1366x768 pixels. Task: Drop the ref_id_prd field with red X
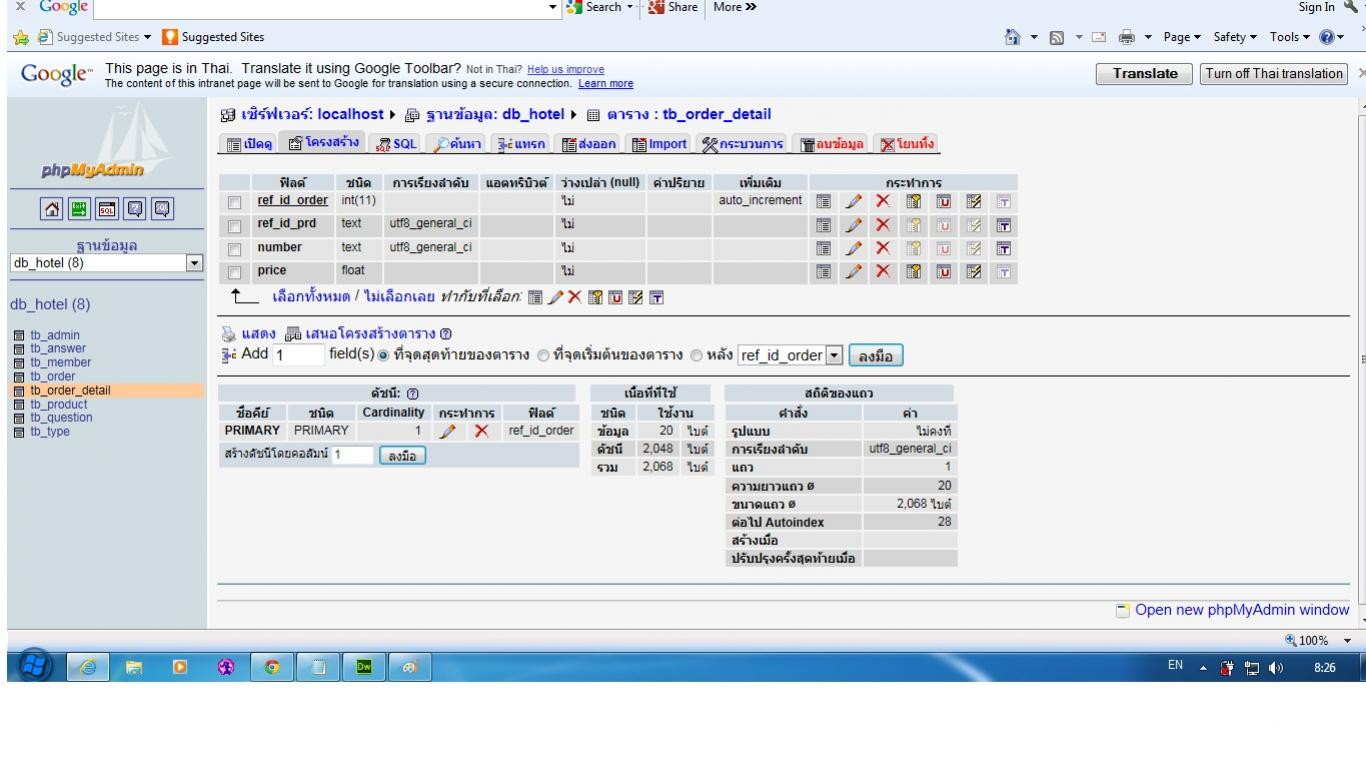tap(883, 224)
